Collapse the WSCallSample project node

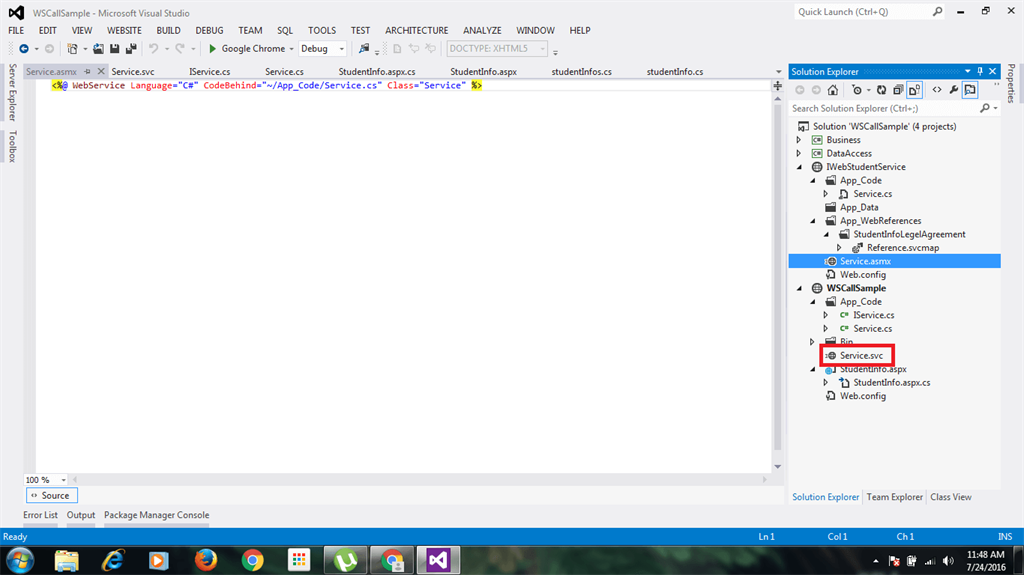(x=799, y=288)
